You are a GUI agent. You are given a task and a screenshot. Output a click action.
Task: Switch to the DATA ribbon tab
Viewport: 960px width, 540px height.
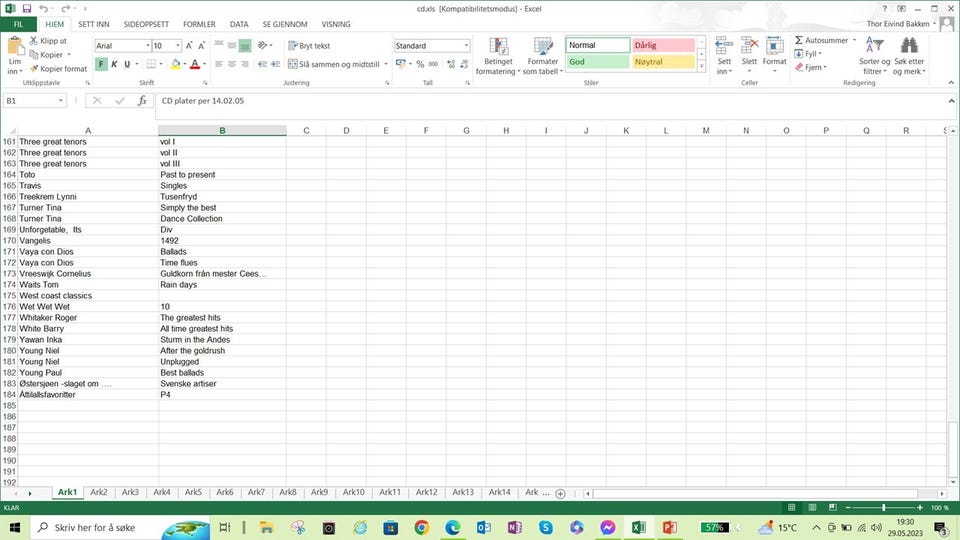pyautogui.click(x=239, y=24)
